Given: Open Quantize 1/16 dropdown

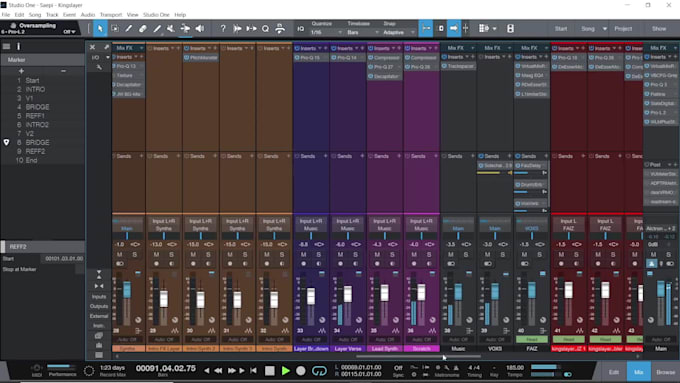Looking at the screenshot, I should (x=326, y=33).
